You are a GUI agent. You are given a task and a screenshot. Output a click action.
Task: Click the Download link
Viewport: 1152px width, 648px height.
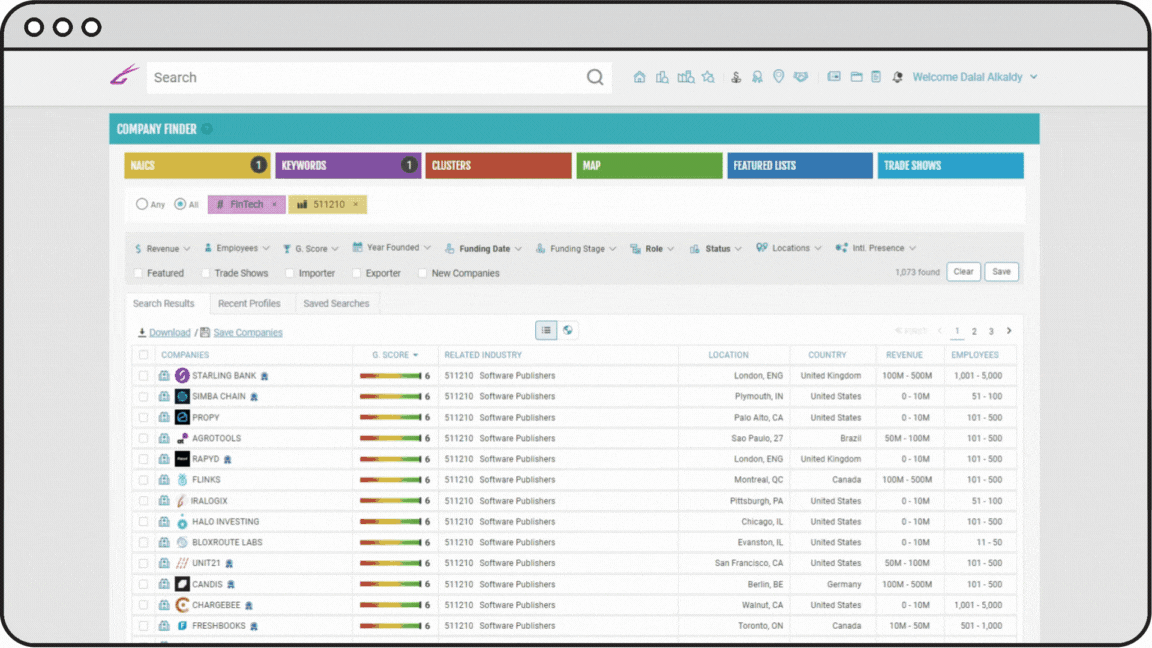[x=169, y=332]
